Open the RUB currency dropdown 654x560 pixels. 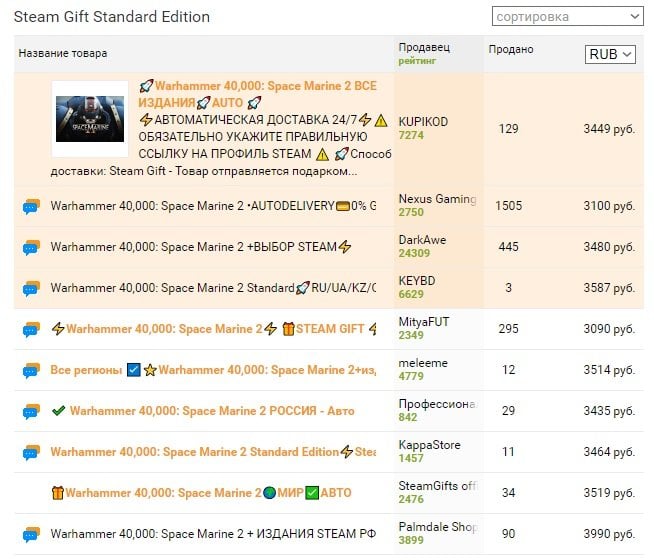point(610,54)
